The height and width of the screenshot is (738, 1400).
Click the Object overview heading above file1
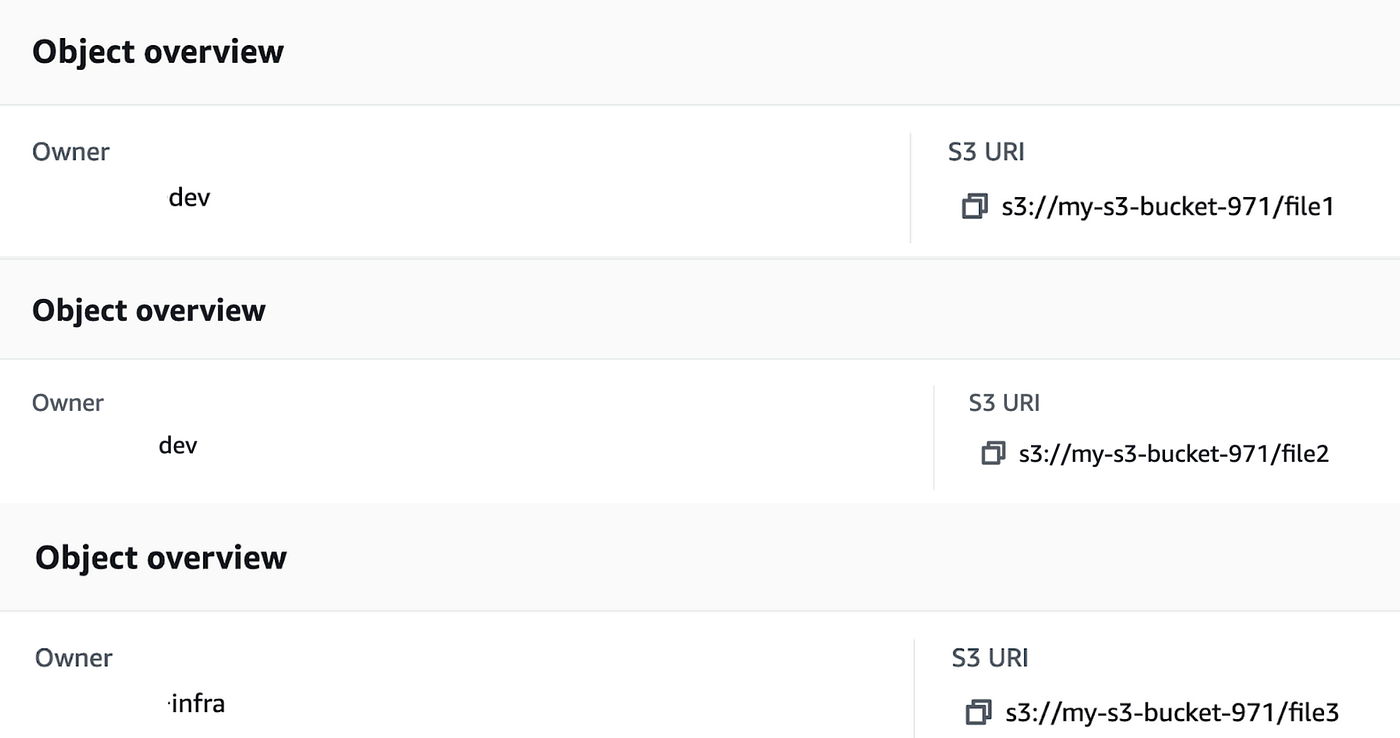tap(158, 52)
